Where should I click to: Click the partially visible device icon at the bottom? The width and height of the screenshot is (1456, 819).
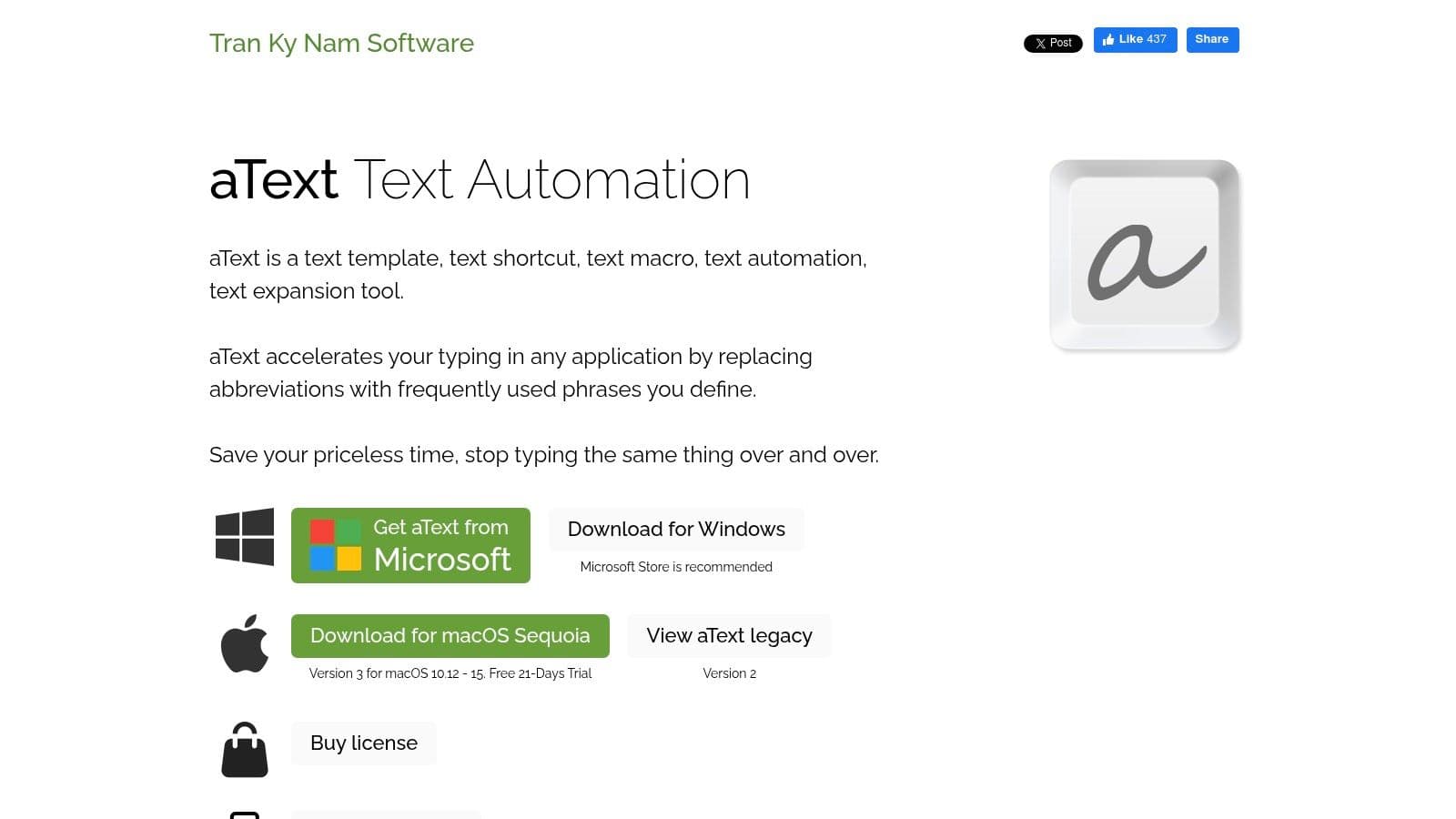[x=244, y=814]
